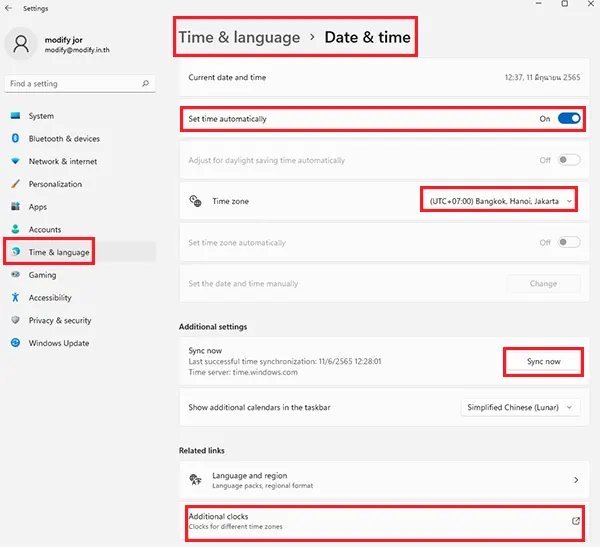600x547 pixels.
Task: Expand the Simplified Chinese (Lunar) calendar dropdown
Action: tap(520, 407)
